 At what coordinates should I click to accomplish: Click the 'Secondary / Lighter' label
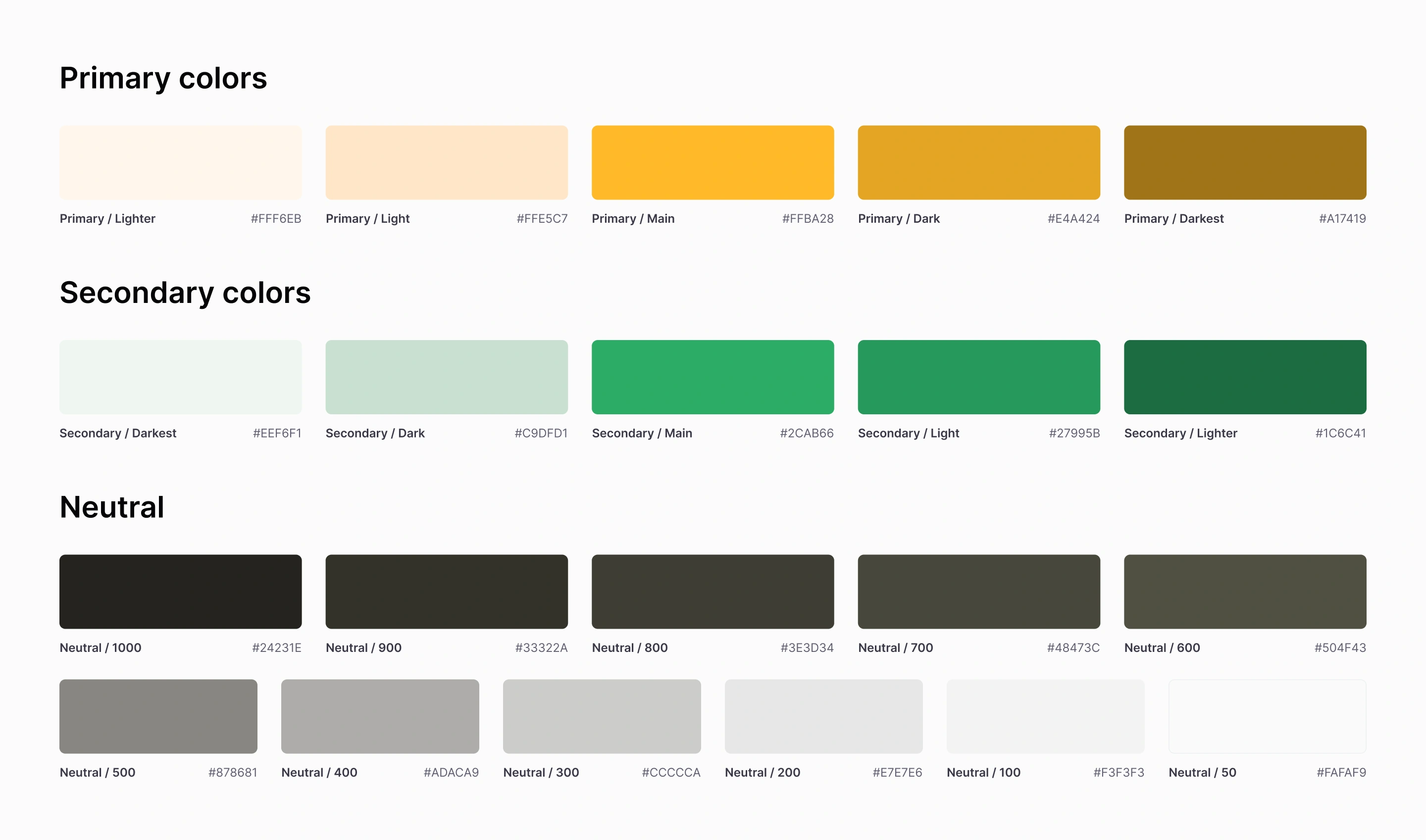click(1180, 434)
